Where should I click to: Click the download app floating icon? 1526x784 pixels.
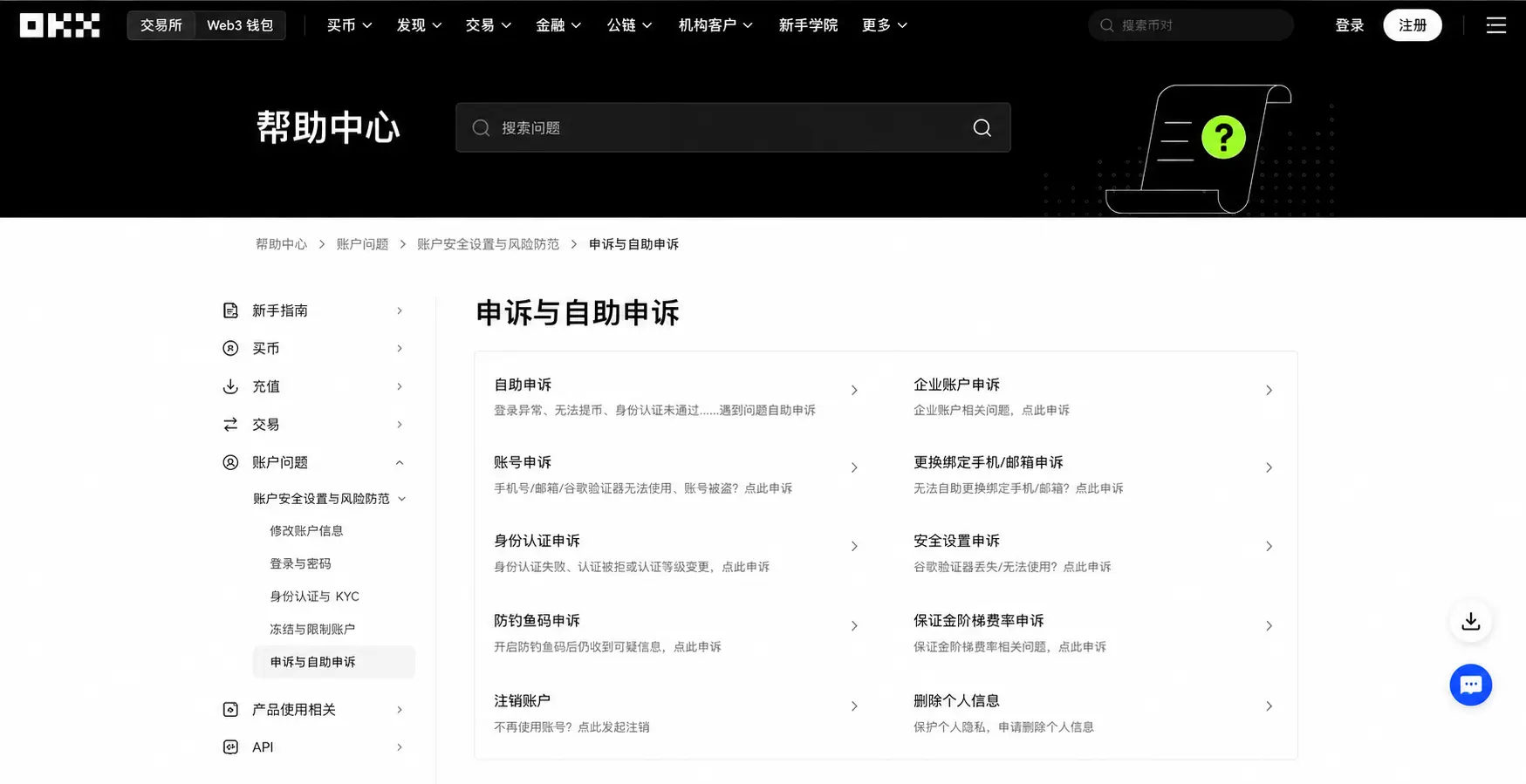pyautogui.click(x=1470, y=622)
